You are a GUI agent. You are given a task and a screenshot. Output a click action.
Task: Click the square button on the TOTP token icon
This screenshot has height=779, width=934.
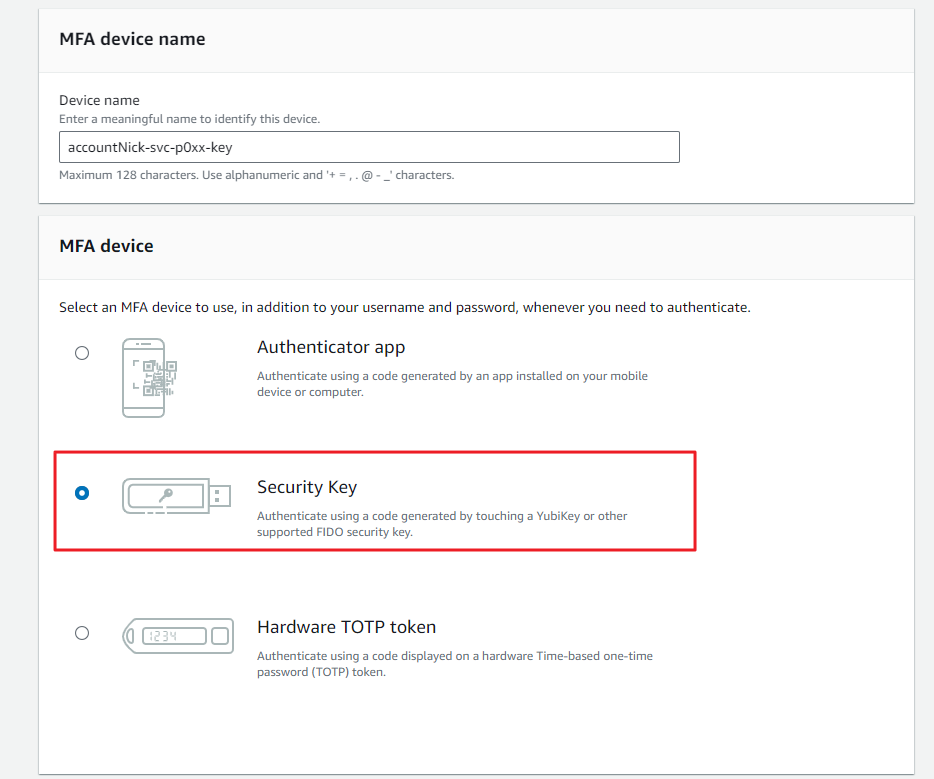click(220, 636)
